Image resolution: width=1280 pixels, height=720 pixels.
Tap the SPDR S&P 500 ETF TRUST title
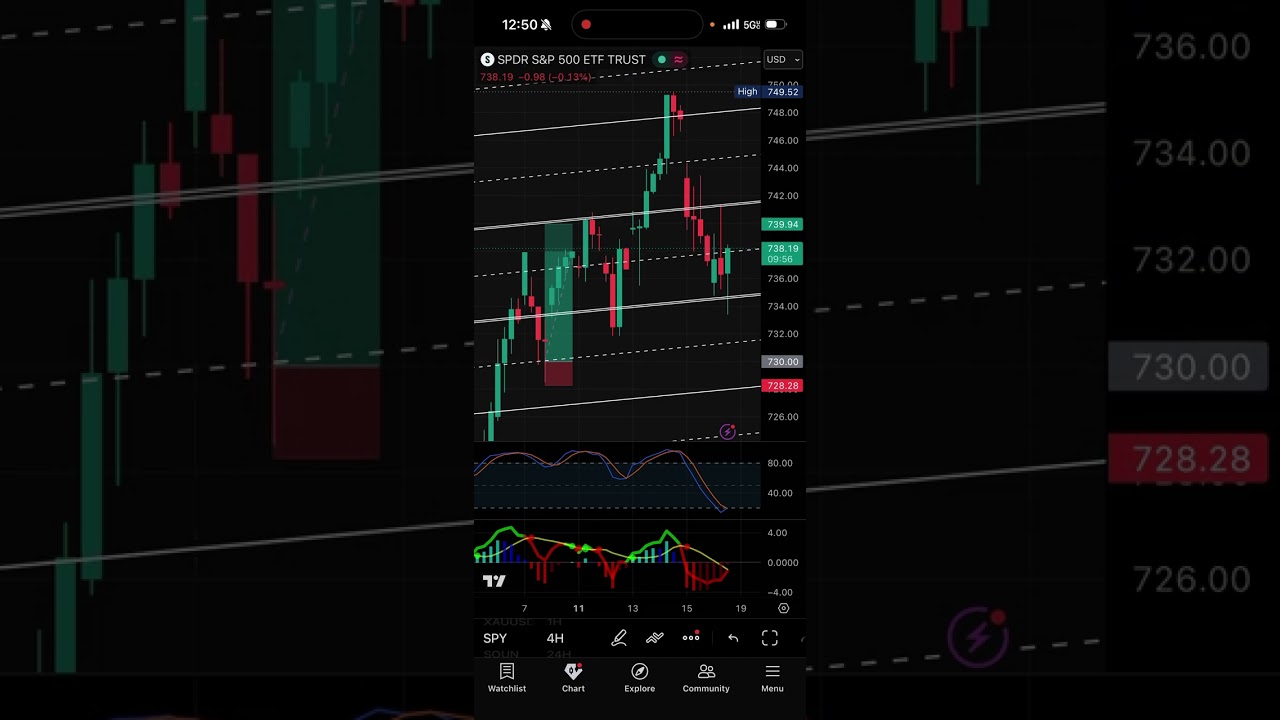point(571,60)
